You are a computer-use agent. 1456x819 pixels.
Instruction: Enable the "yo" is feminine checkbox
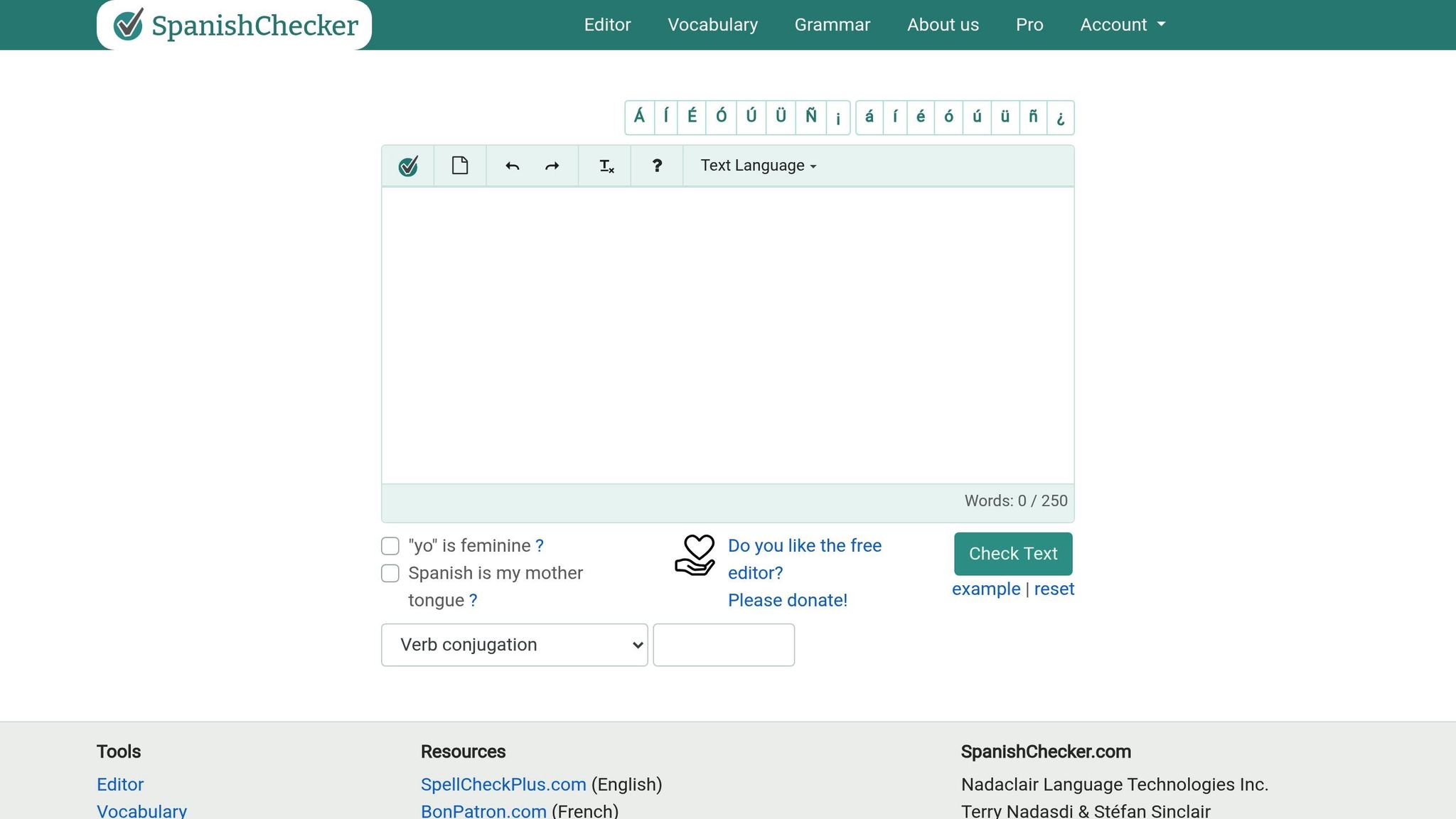390,546
